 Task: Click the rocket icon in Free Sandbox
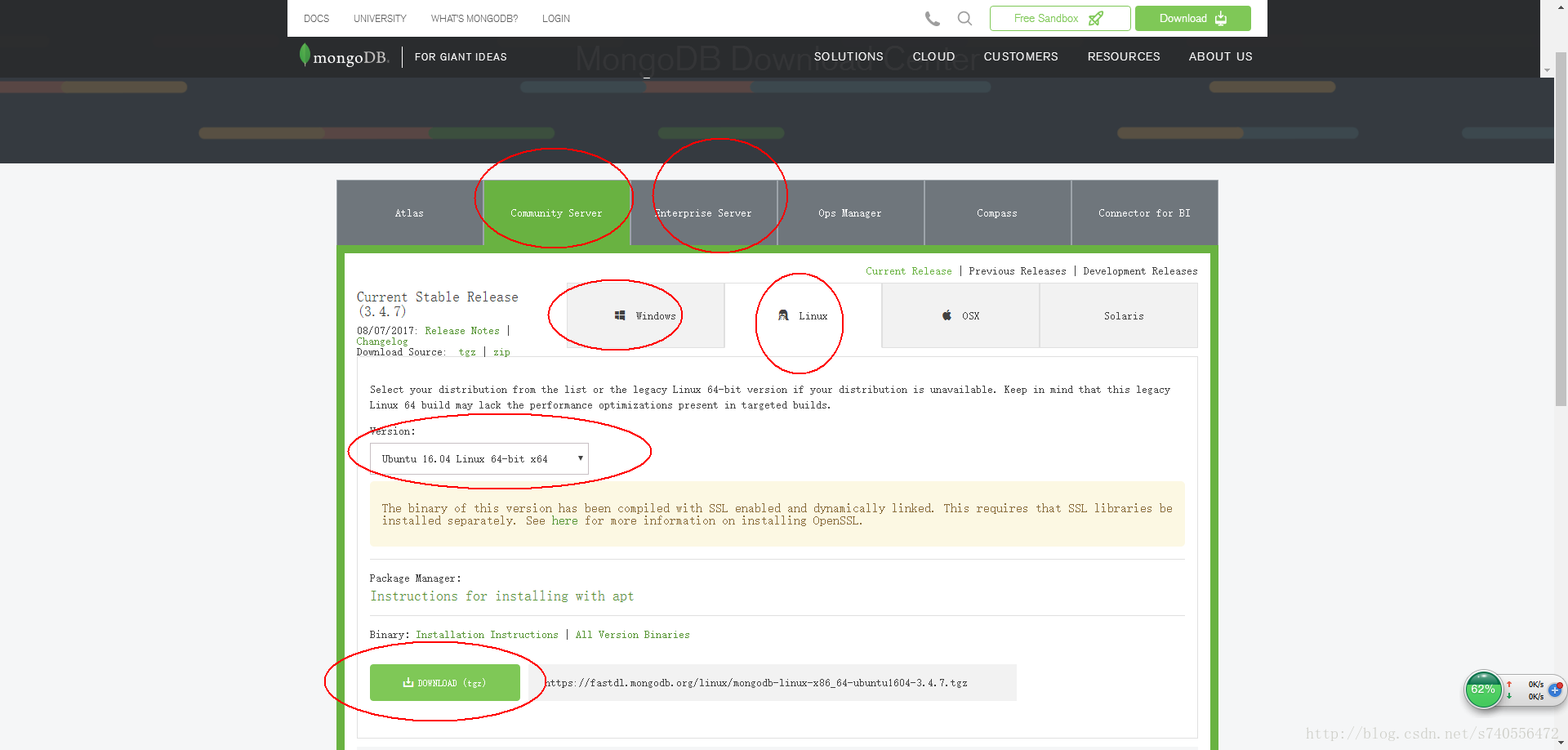pyautogui.click(x=1096, y=18)
